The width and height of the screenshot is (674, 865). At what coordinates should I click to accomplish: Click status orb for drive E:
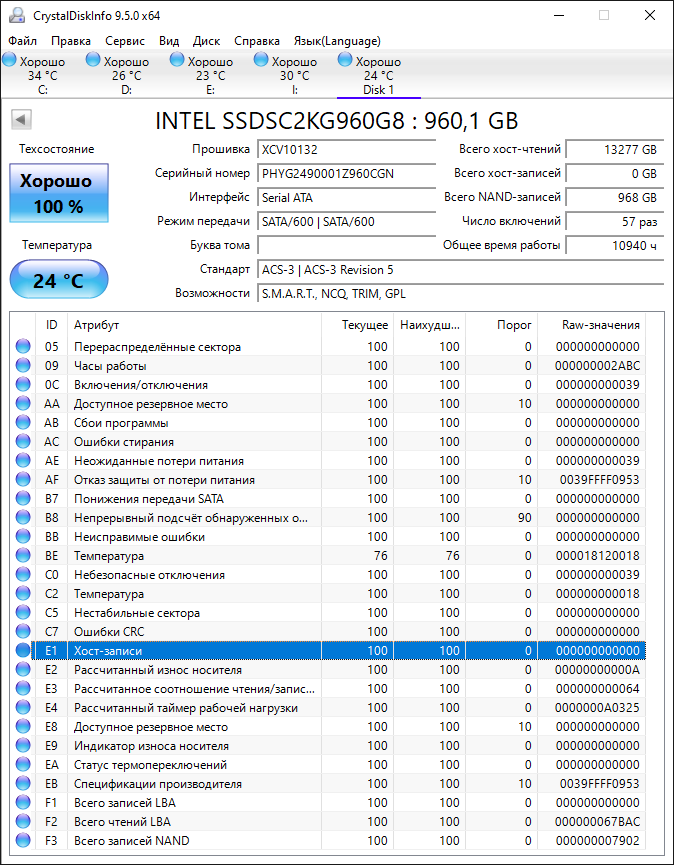coord(178,60)
